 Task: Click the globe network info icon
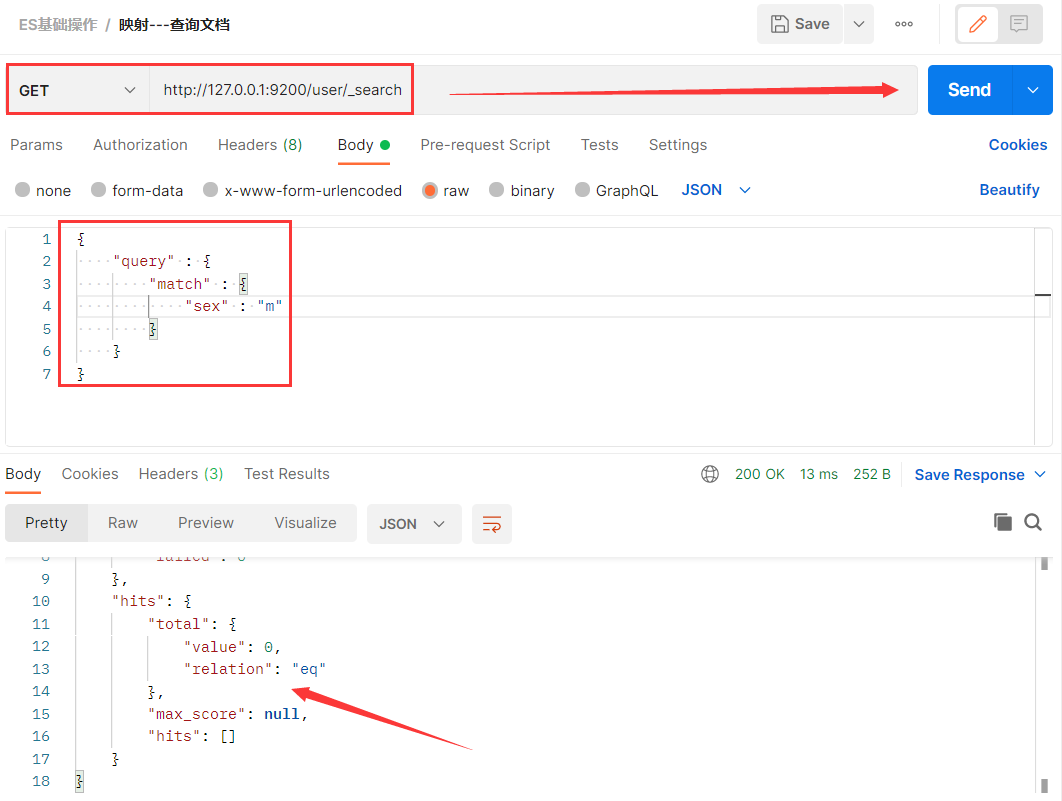(710, 474)
